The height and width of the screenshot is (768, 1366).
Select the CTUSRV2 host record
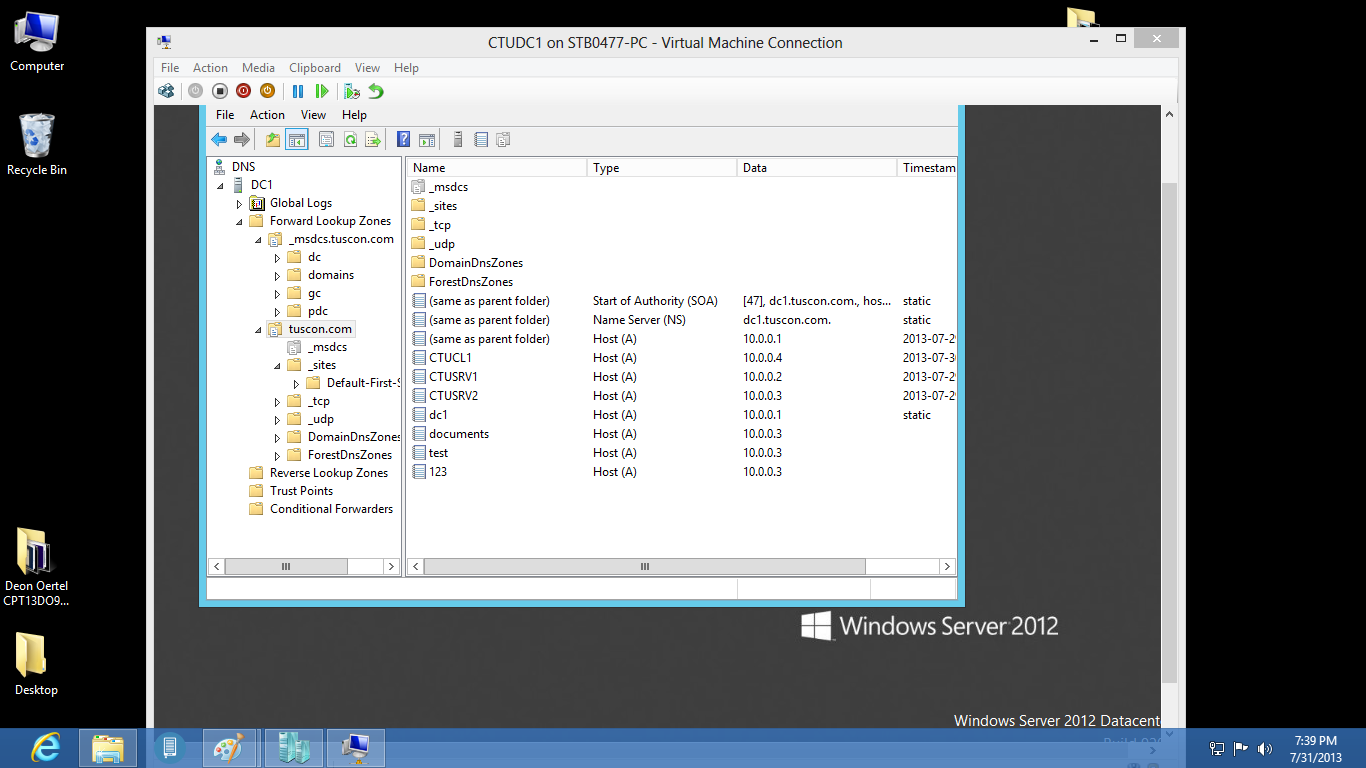[x=453, y=396]
